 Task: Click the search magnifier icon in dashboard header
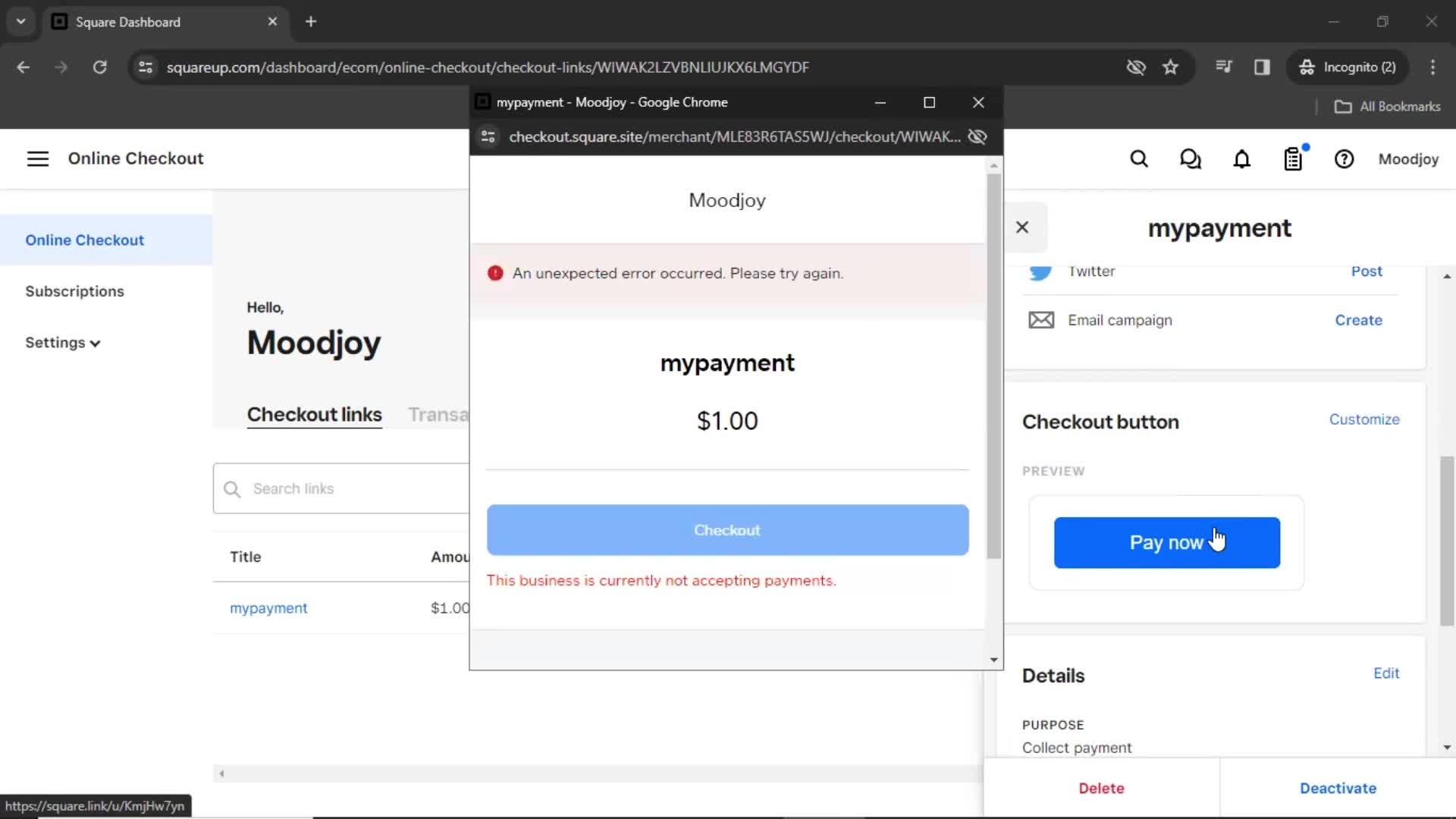(1139, 159)
